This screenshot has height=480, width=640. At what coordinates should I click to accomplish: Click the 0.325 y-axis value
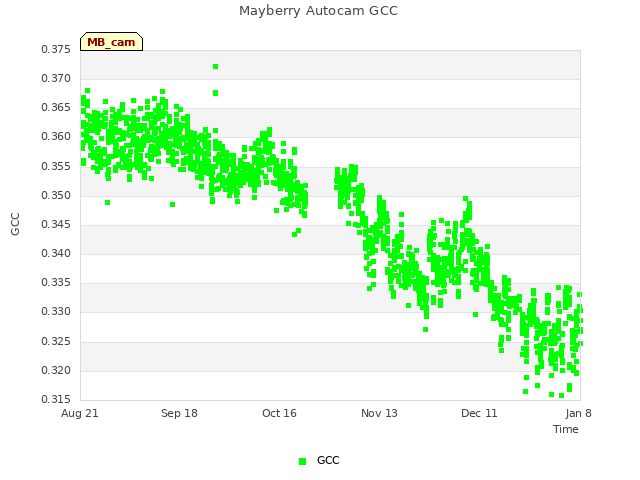click(56, 341)
